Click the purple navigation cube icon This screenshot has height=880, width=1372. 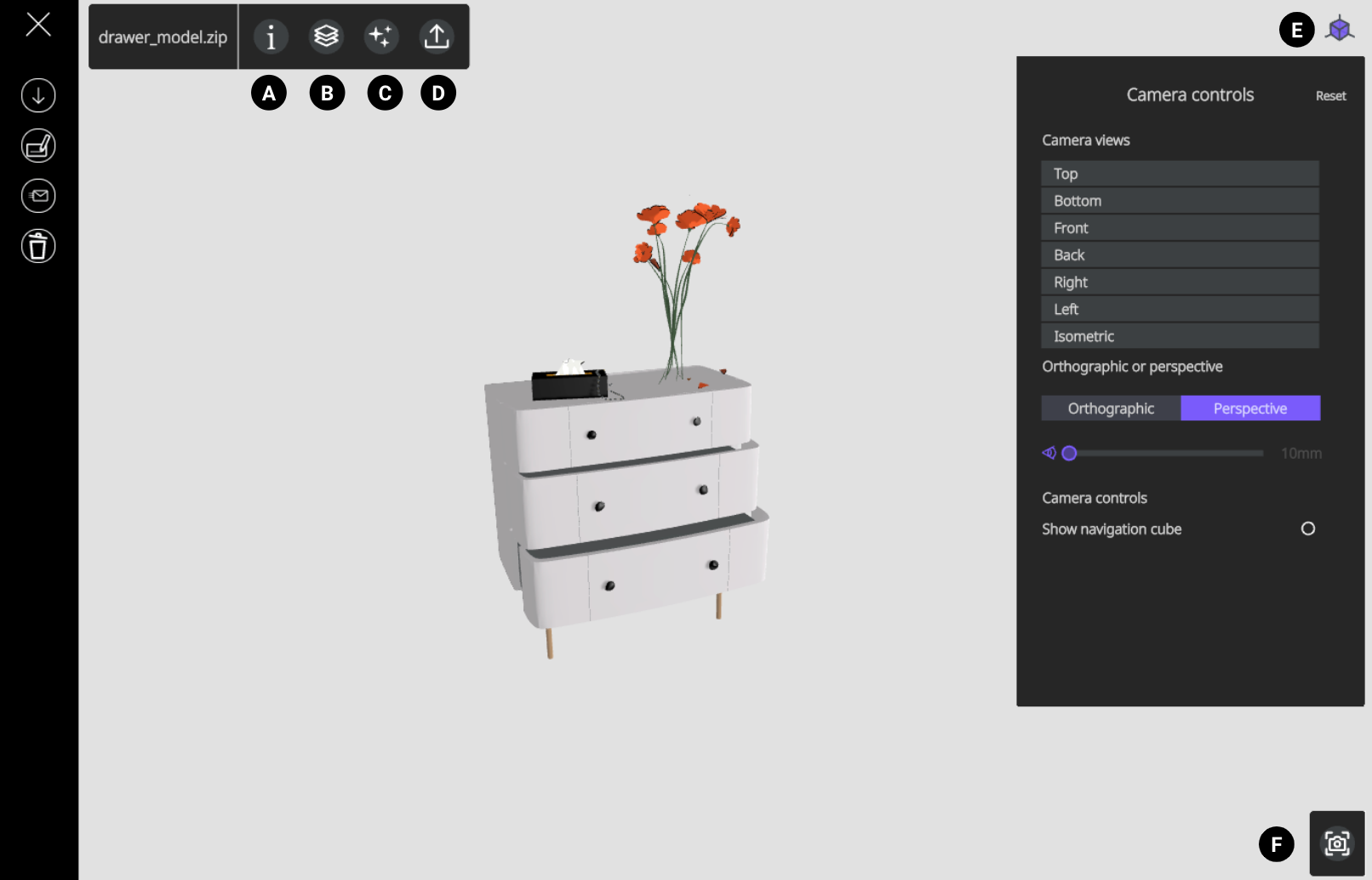point(1340,30)
